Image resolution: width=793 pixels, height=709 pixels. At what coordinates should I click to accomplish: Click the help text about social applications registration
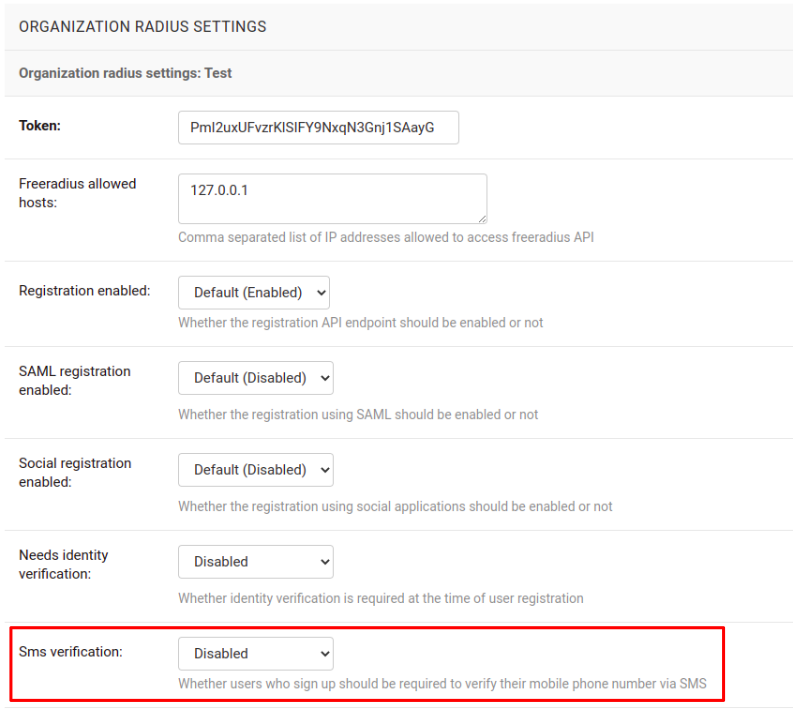pyautogui.click(x=395, y=506)
